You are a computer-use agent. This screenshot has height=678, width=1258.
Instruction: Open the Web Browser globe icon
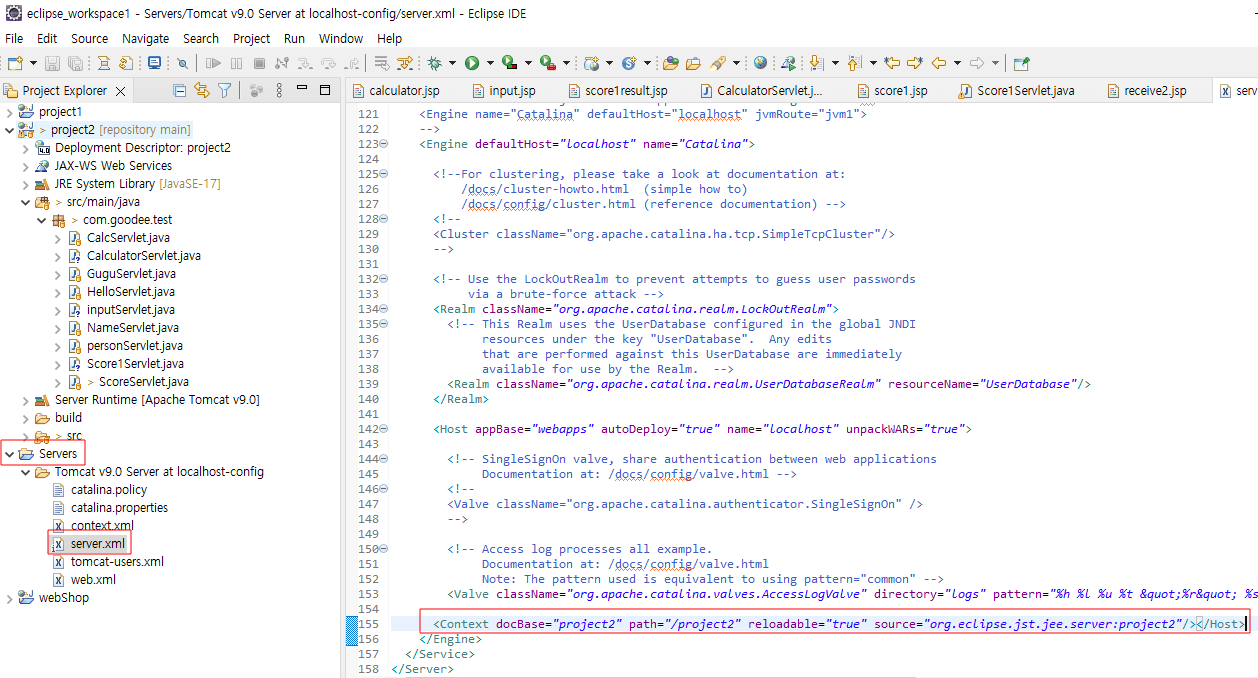tap(760, 63)
